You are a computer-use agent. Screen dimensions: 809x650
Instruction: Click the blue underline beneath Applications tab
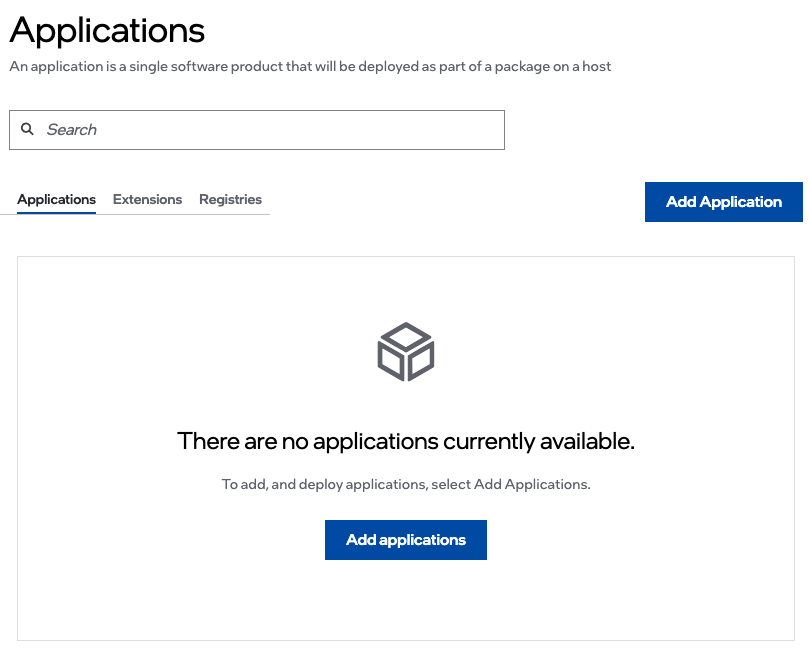(57, 213)
